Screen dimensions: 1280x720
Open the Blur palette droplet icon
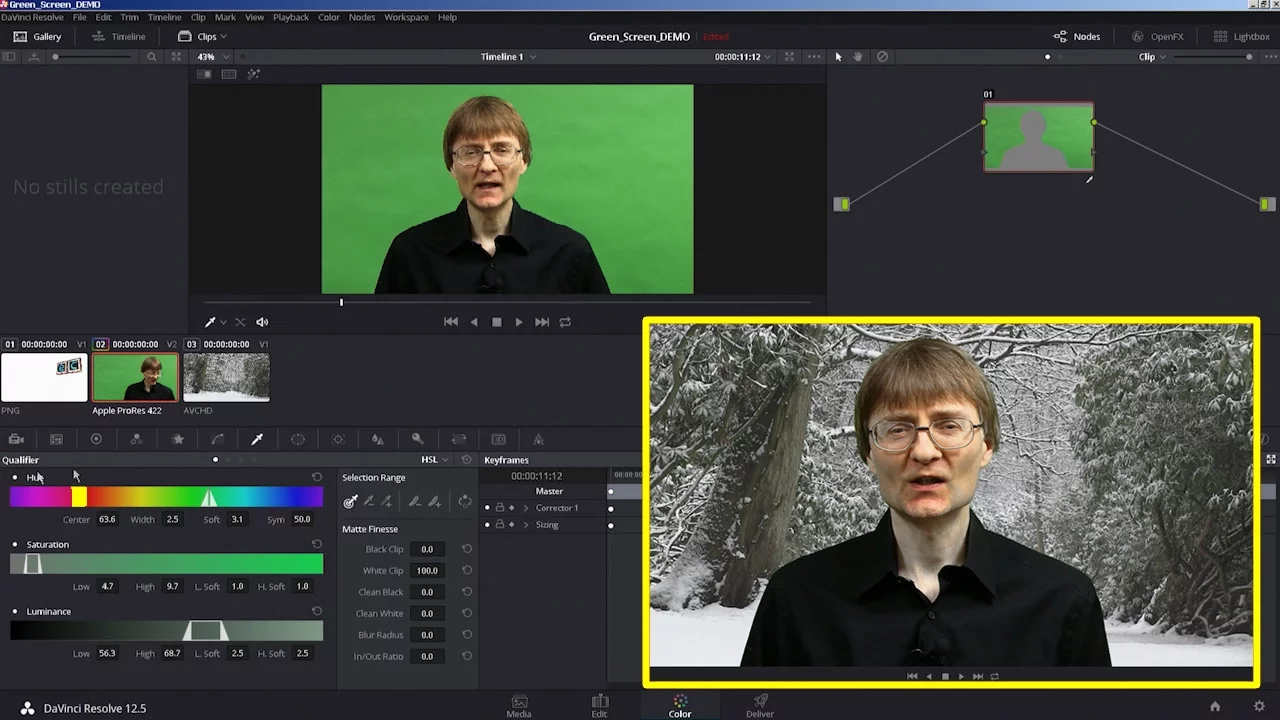coord(378,439)
